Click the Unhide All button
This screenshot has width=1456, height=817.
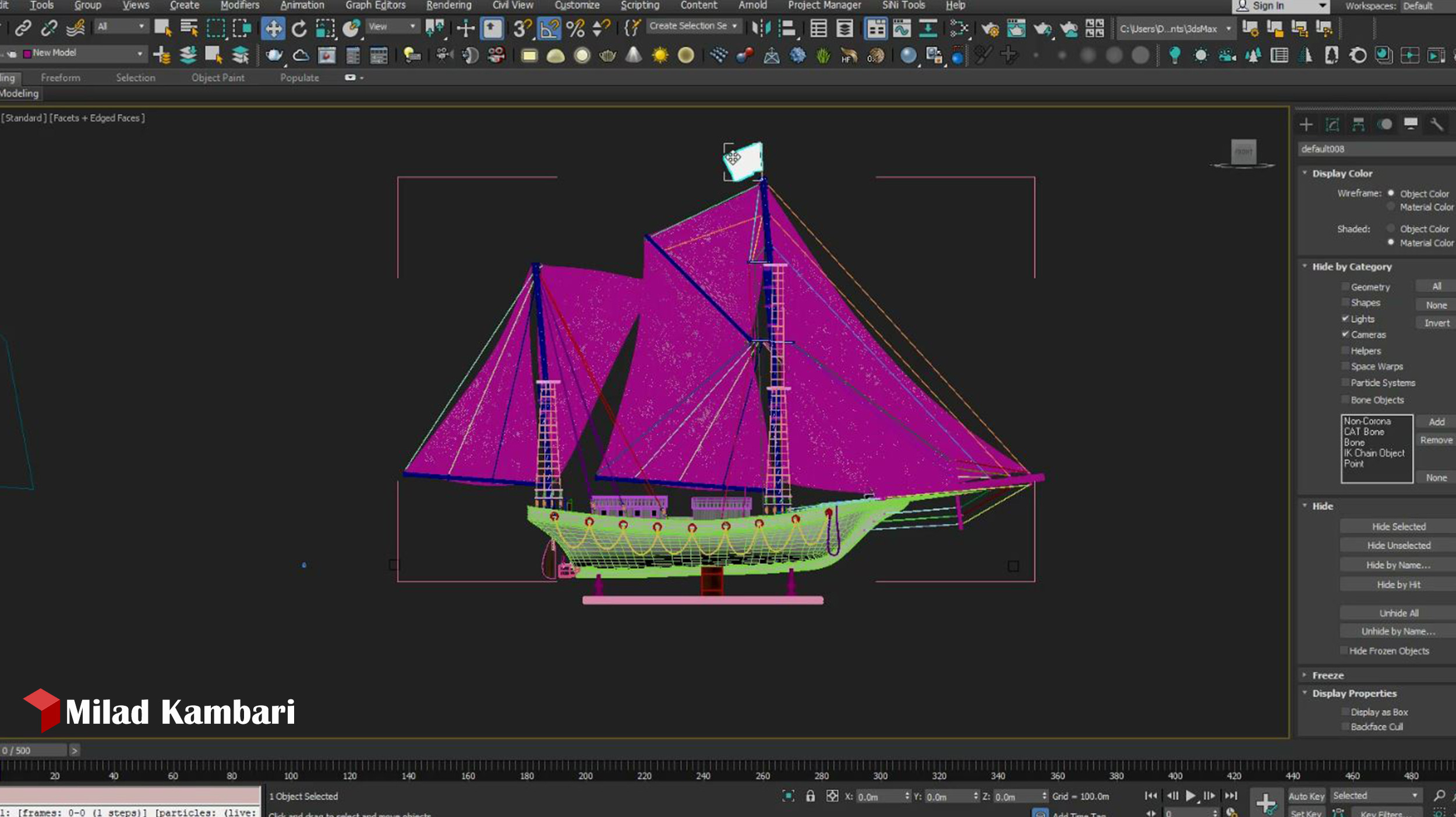[1398, 613]
